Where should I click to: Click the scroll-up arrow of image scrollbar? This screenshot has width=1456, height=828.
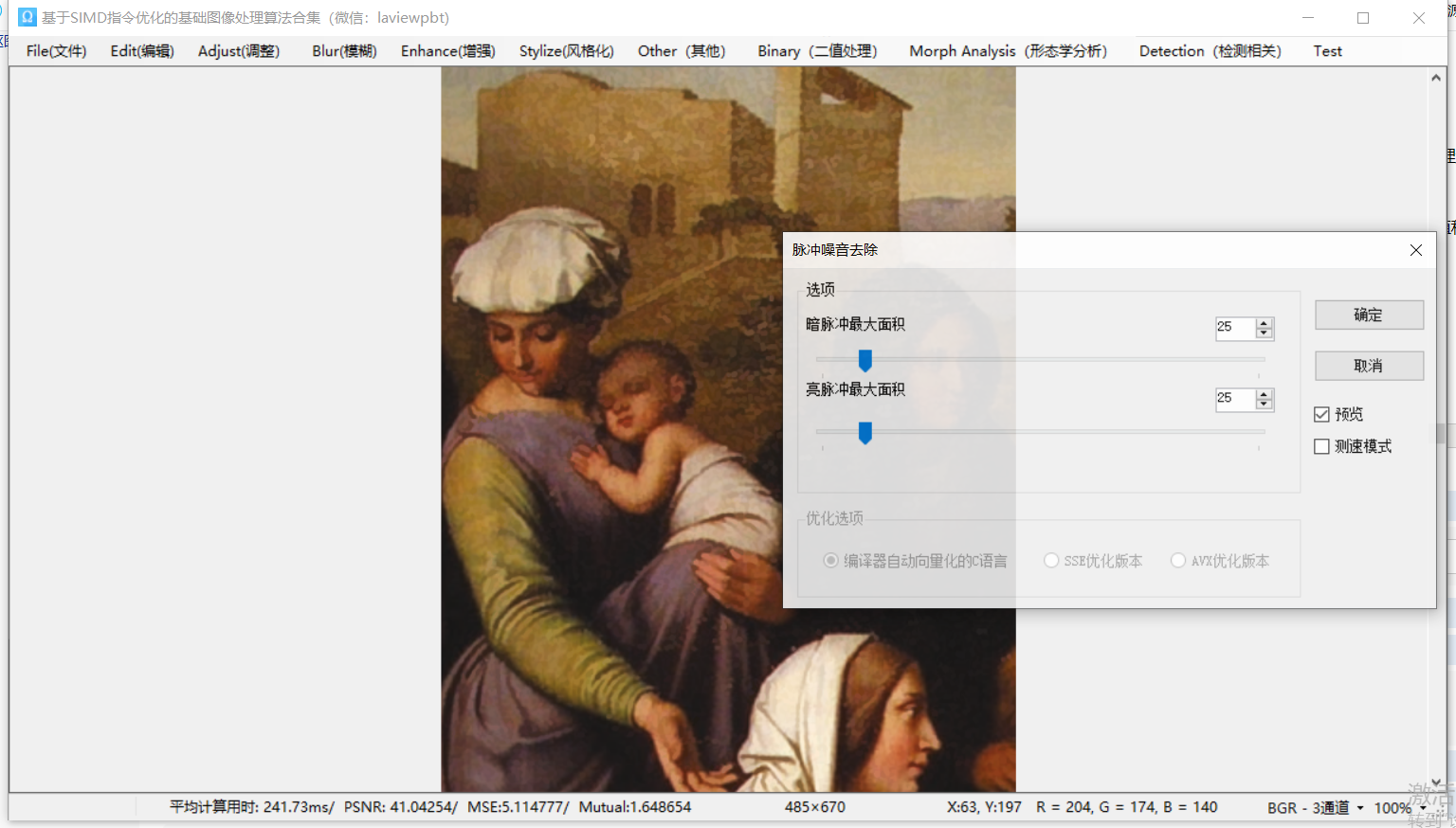1436,78
